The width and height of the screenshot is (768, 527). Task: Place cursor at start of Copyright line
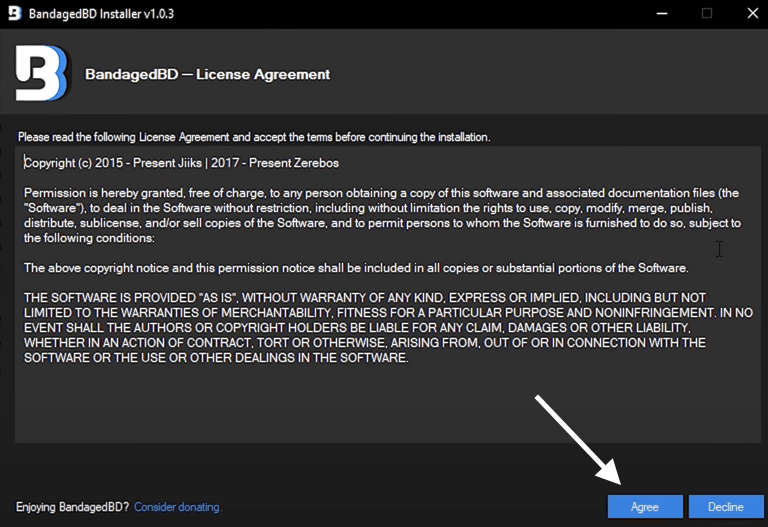coord(25,162)
